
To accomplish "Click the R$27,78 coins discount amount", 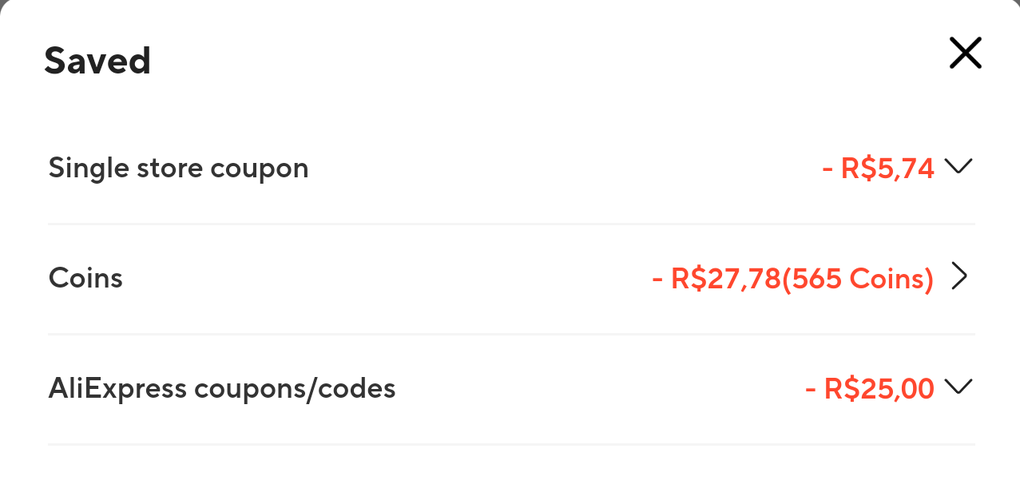I will (725, 278).
